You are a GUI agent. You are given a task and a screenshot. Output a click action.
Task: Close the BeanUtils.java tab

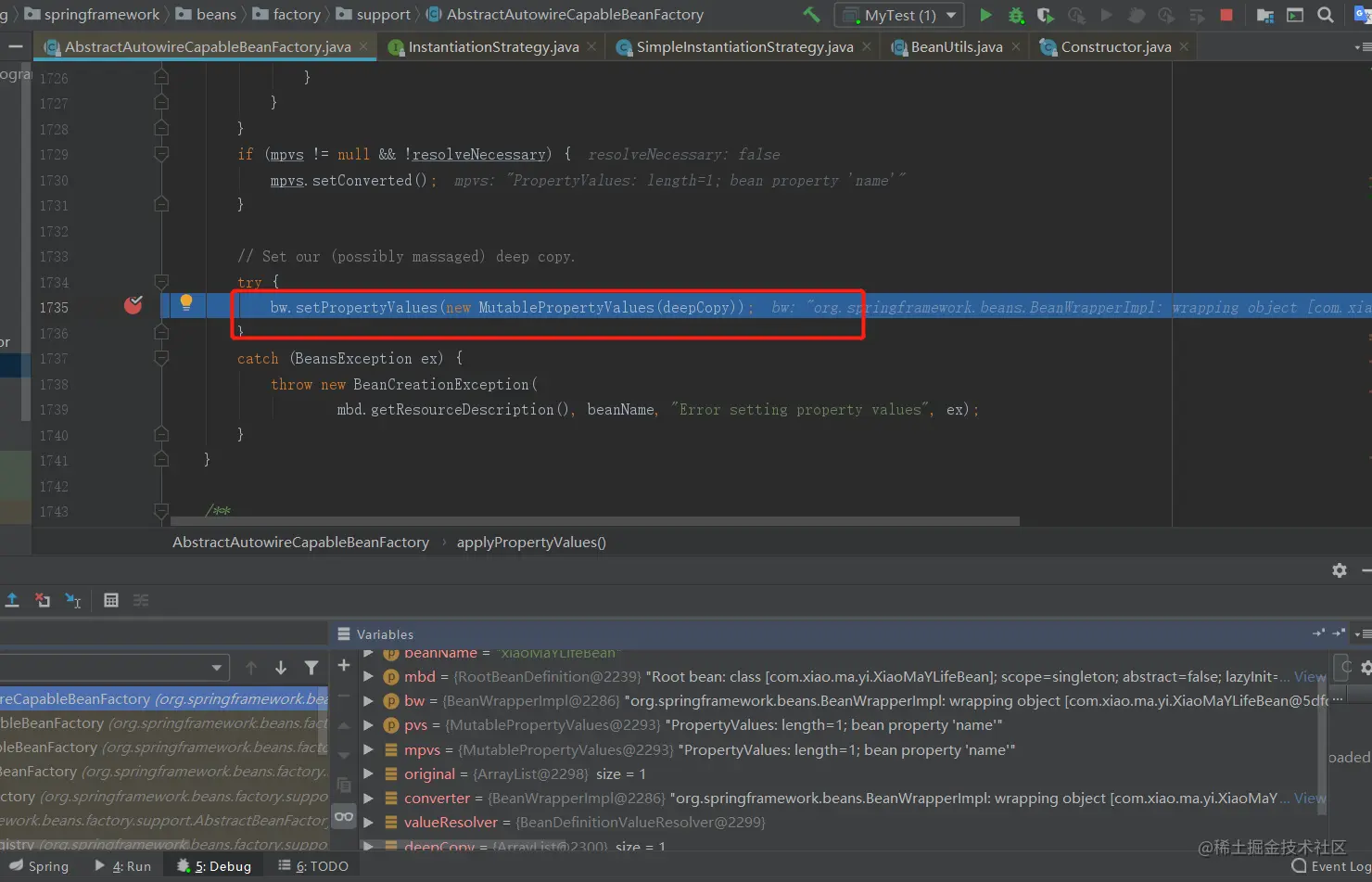click(1016, 46)
